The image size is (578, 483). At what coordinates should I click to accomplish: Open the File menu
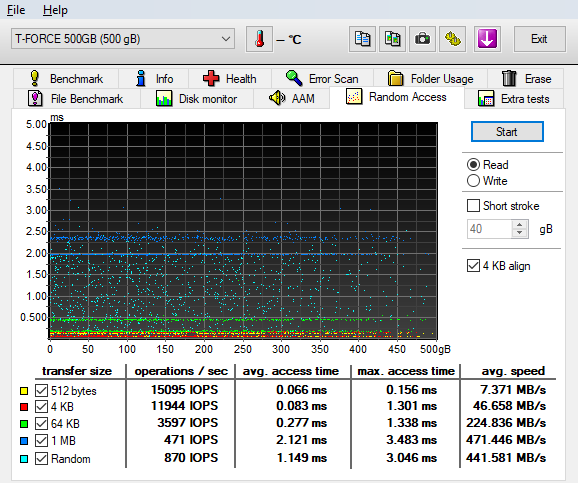[16, 10]
